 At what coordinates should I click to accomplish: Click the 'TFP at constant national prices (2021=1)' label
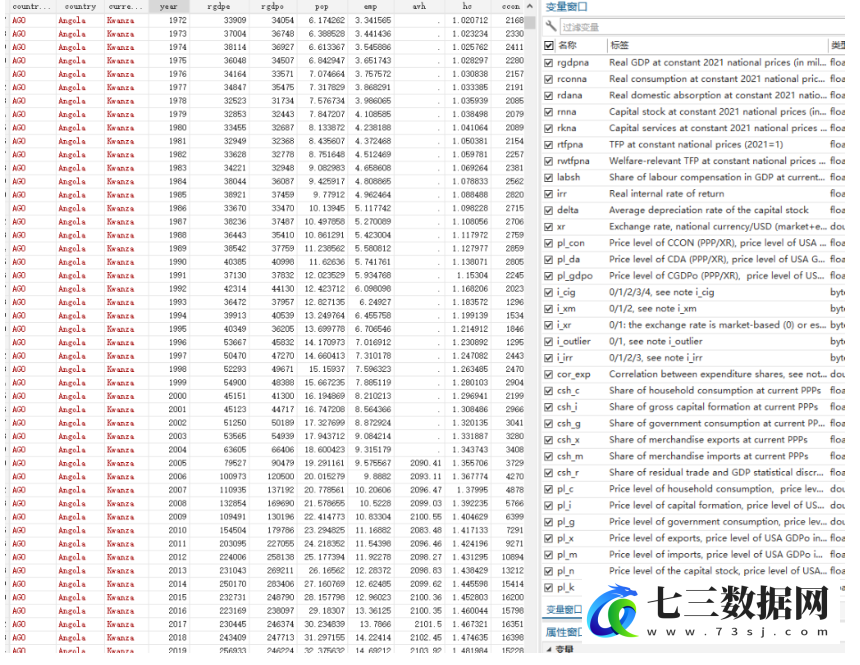point(696,145)
